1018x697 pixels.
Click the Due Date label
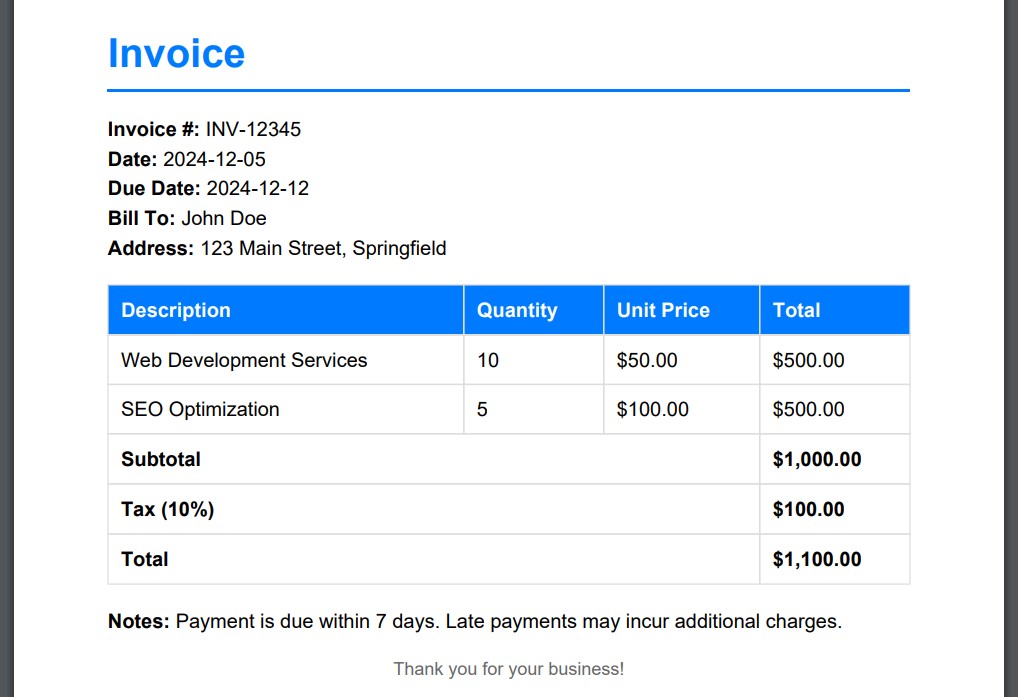point(155,188)
